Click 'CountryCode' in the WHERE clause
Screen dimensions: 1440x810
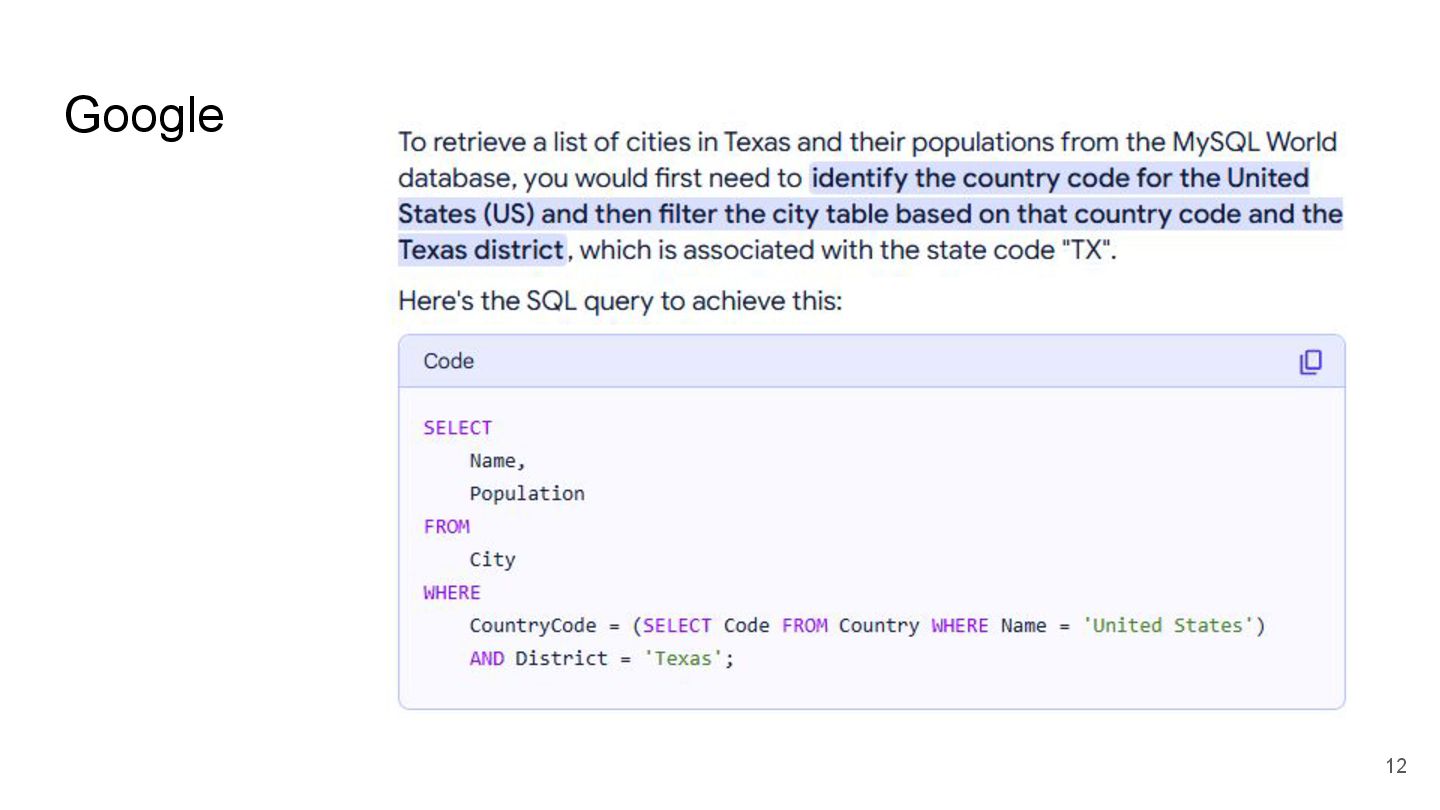point(533,626)
